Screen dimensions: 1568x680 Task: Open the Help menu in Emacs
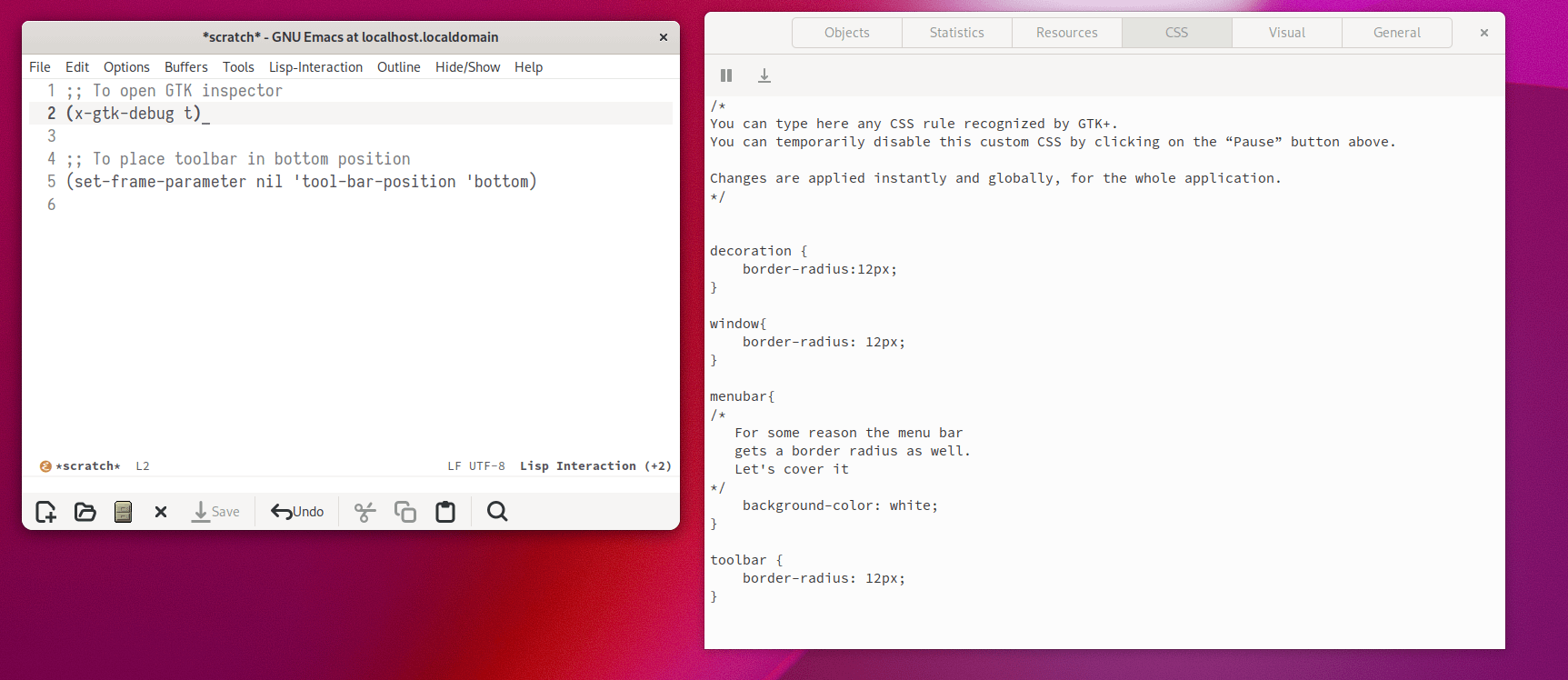[528, 67]
